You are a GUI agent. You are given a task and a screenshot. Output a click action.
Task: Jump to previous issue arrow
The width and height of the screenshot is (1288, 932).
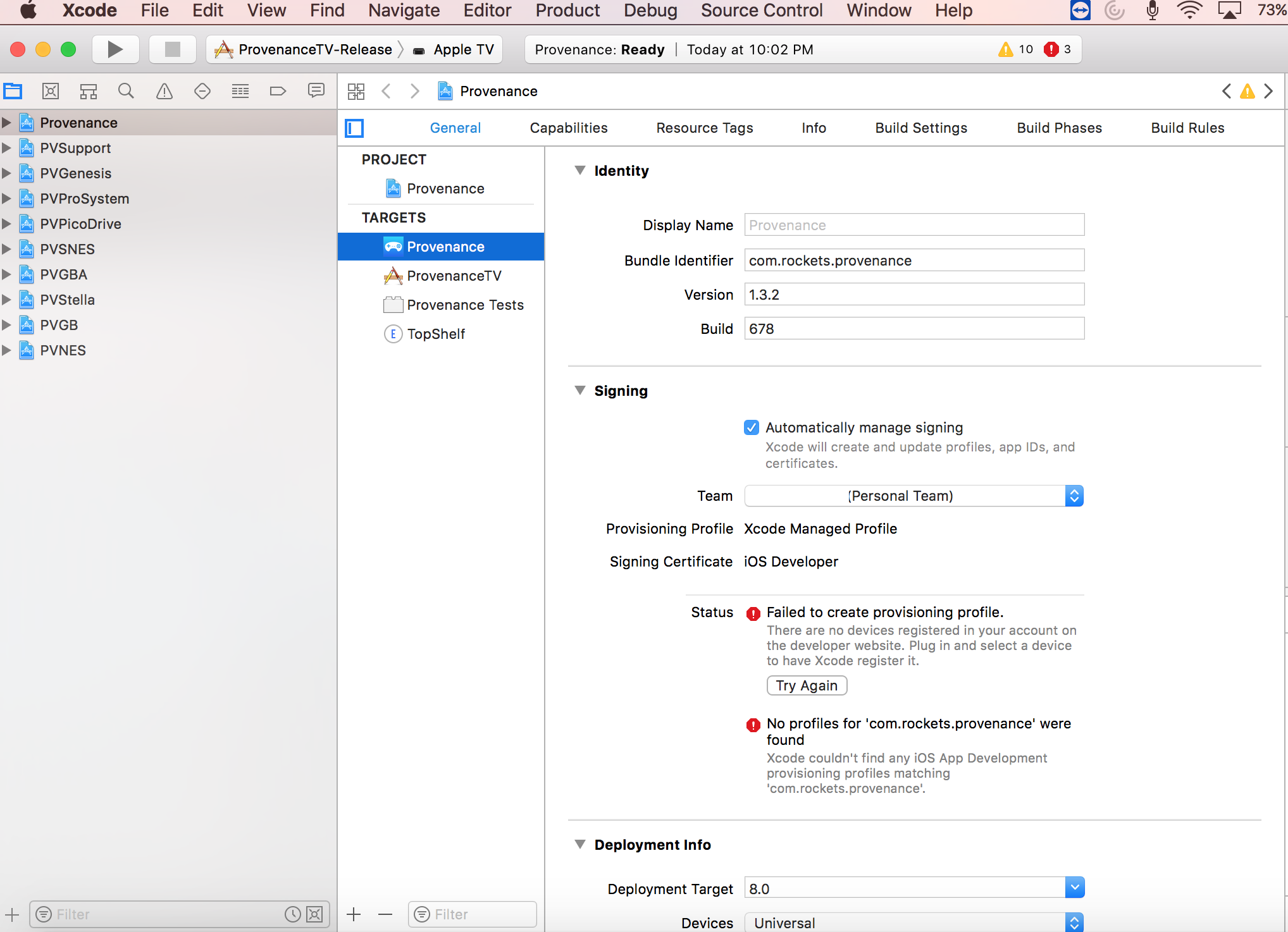pyautogui.click(x=1226, y=91)
